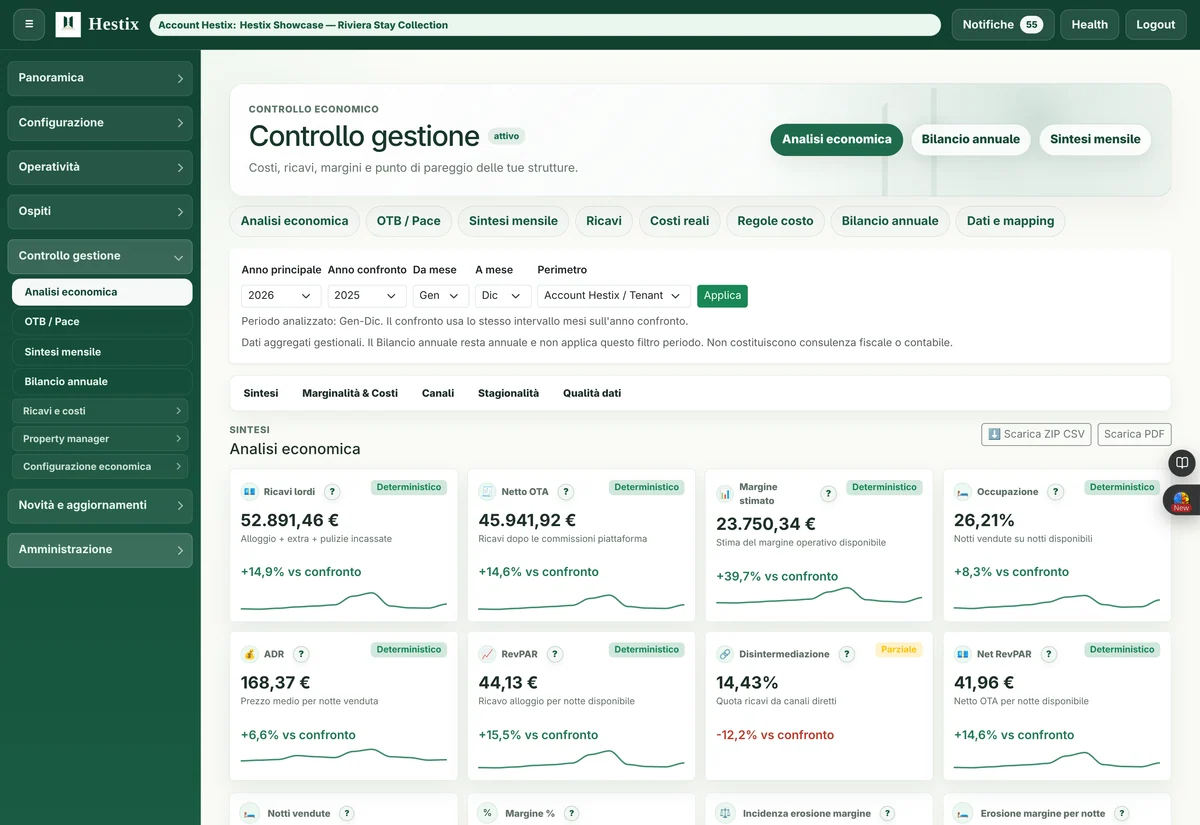Select the Sintesi tab
Screen dimensions: 1200x825
pyautogui.click(x=261, y=393)
